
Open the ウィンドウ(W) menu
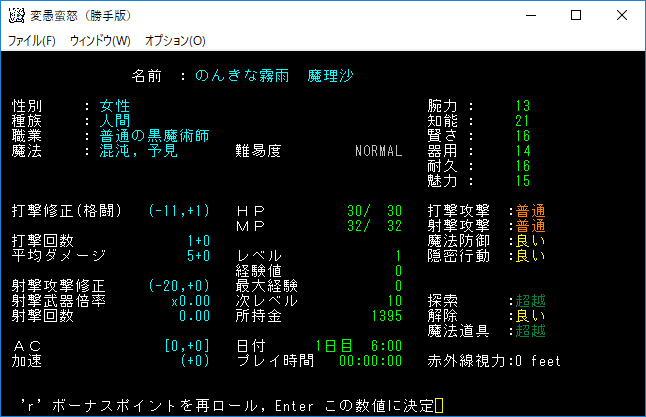pos(100,41)
